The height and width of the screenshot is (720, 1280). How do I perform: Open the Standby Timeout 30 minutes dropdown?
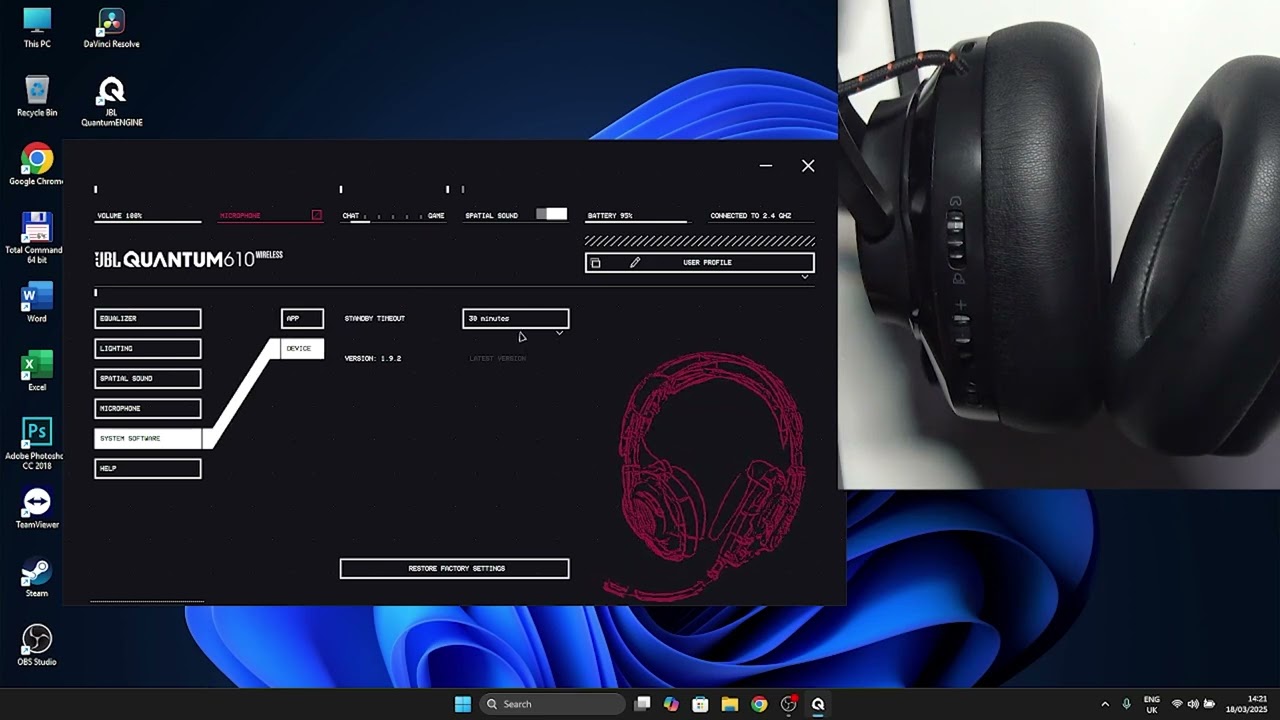click(516, 319)
